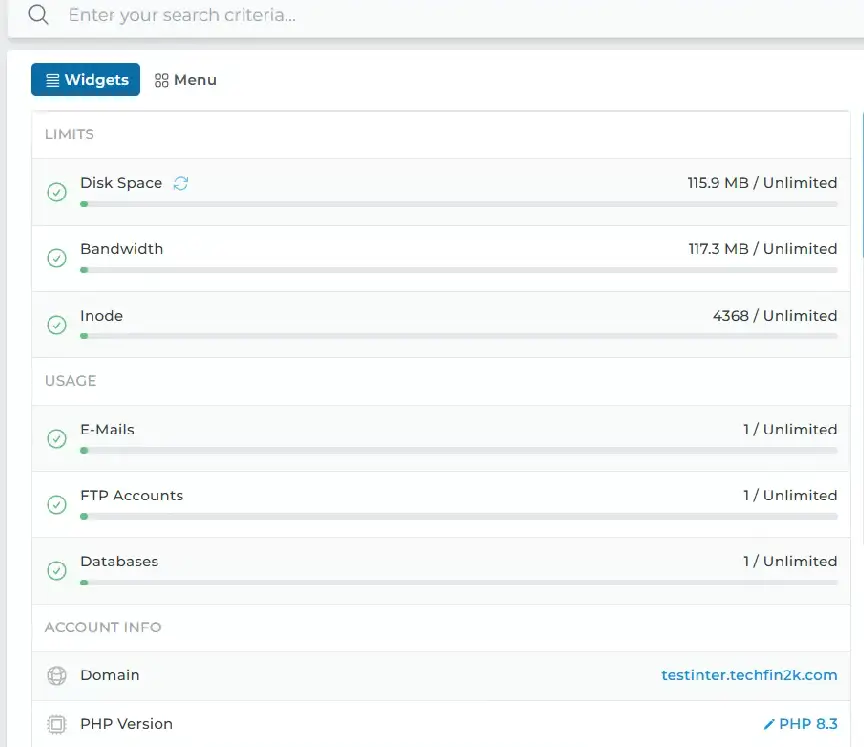Click the pencil icon next to PHP 8.3
The image size is (864, 747).
click(769, 724)
